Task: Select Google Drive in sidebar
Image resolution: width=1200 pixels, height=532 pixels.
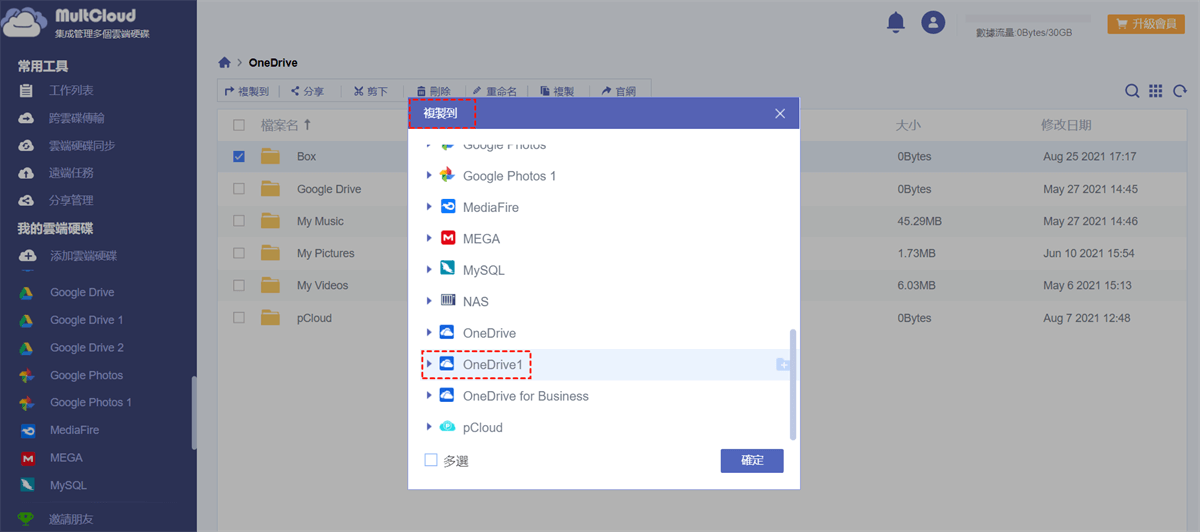Action: click(82, 293)
